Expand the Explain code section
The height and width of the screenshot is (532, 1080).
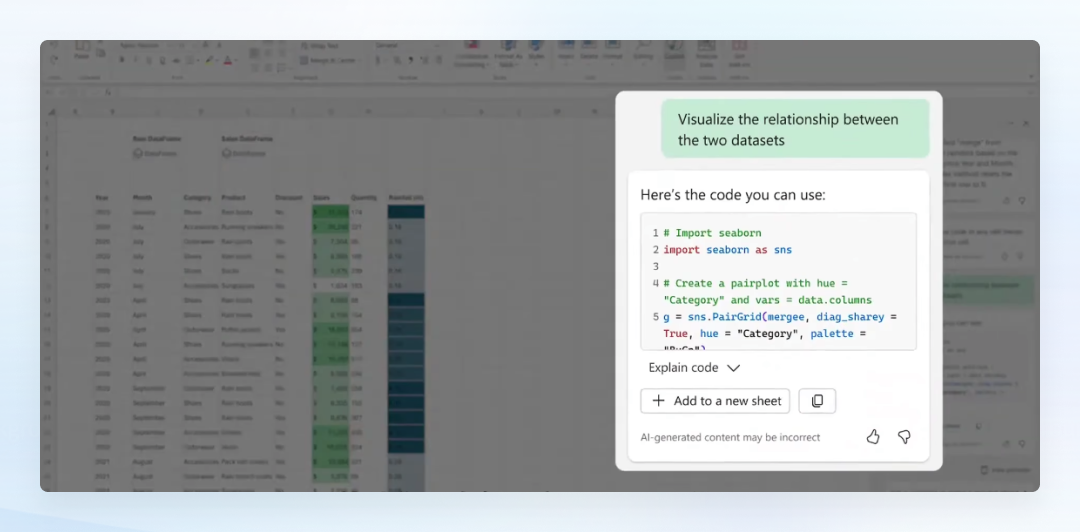click(694, 367)
